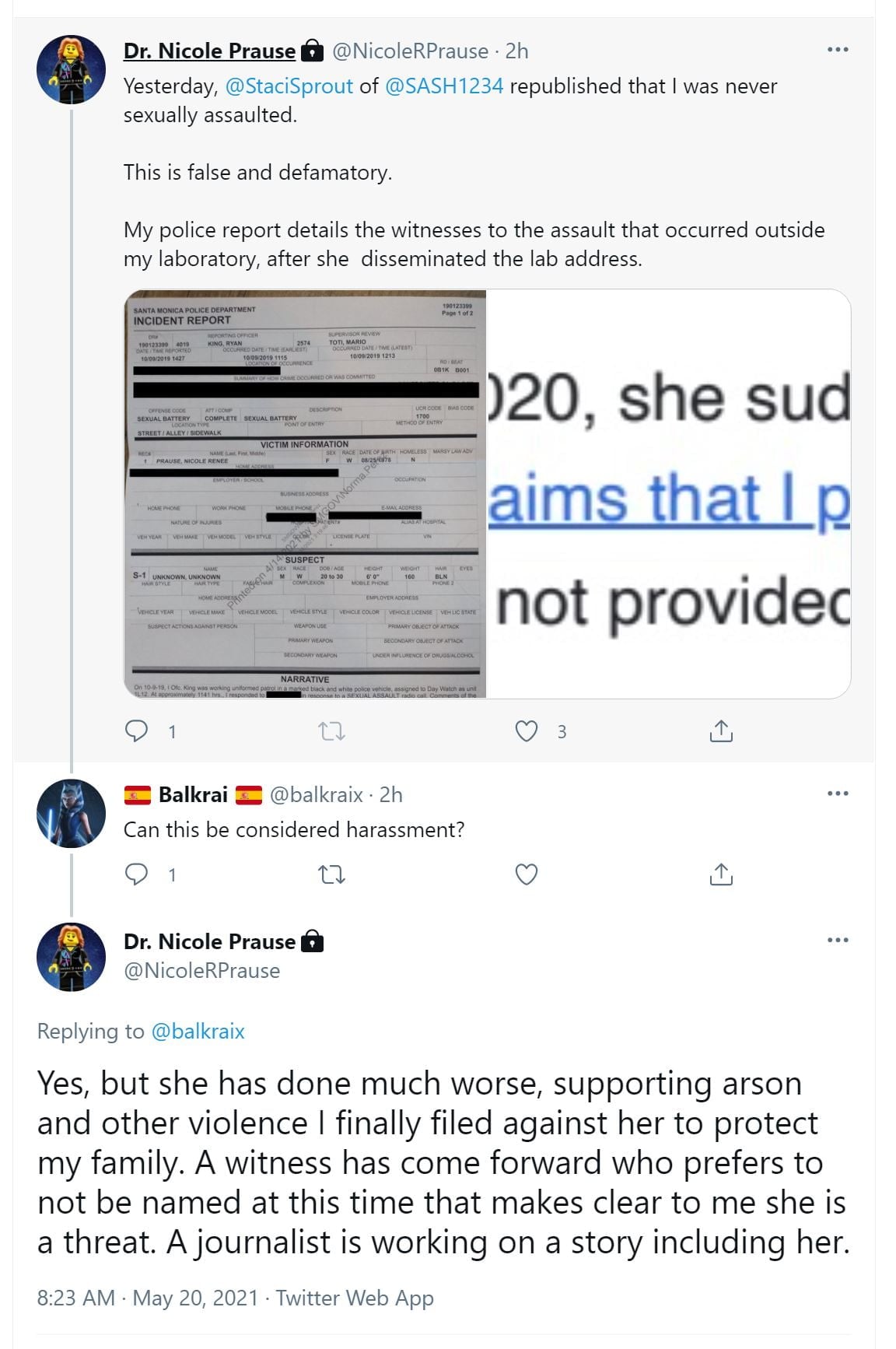This screenshot has width=896, height=1349.
Task: Open the @balkraix link in Replying to
Action: tap(198, 1032)
